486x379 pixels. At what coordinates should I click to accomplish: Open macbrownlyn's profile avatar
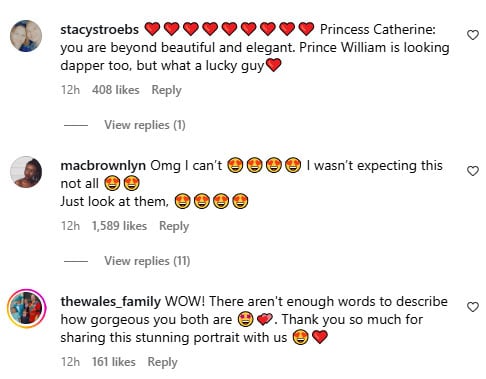pos(26,172)
